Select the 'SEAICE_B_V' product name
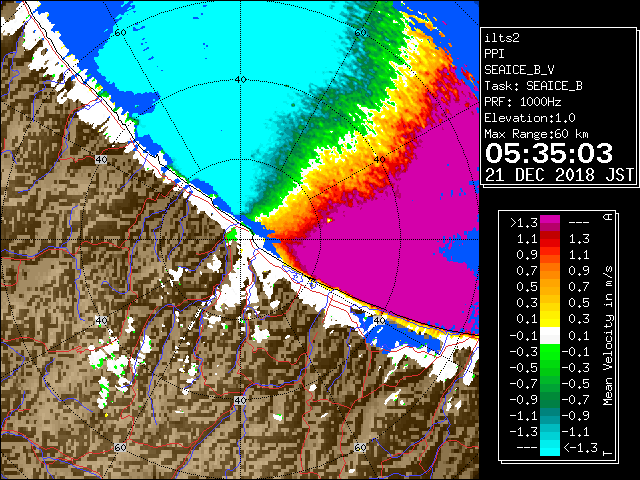This screenshot has width=640, height=480. pos(519,70)
